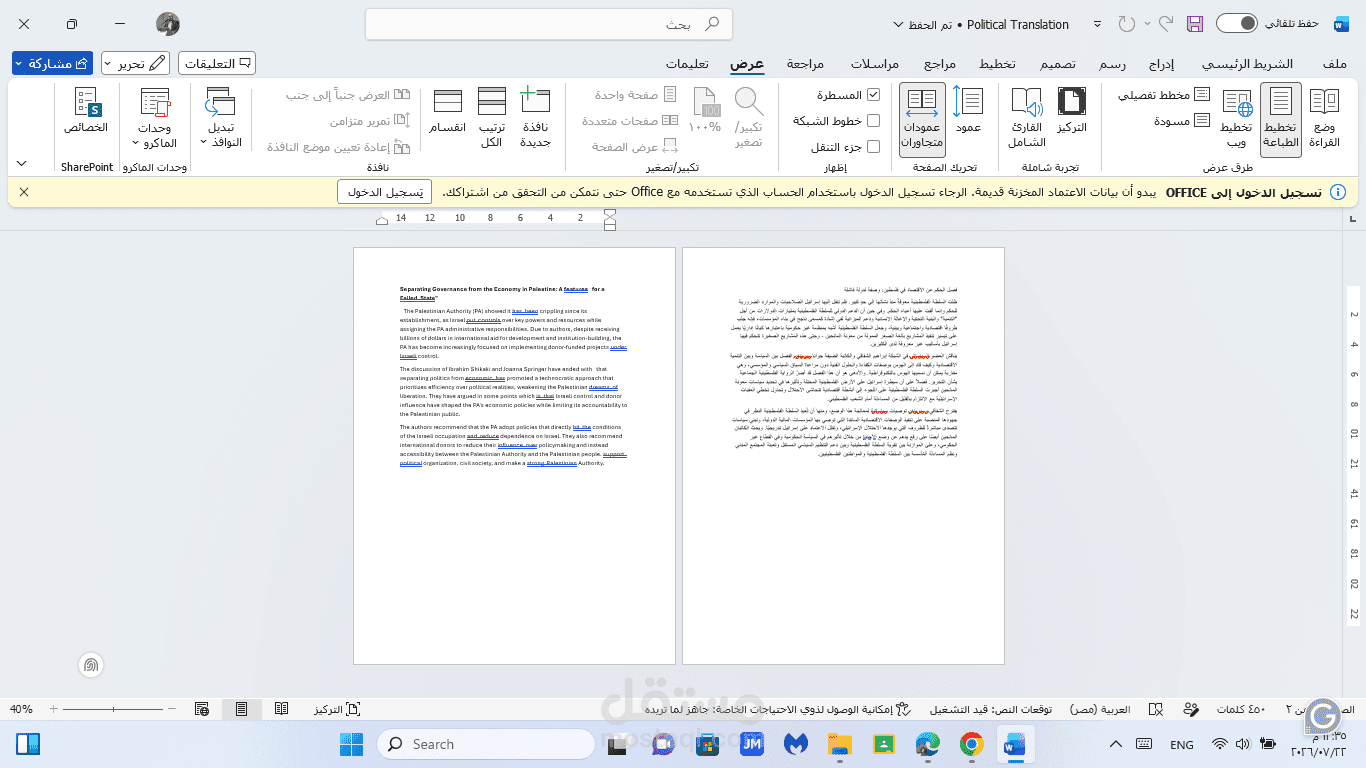Click the Save icon in title bar
This screenshot has height=768, width=1366.
(x=1194, y=24)
